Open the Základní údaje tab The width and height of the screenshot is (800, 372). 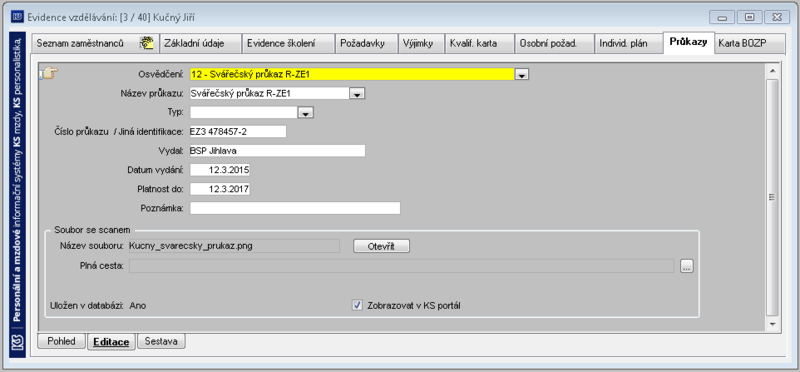(x=200, y=43)
